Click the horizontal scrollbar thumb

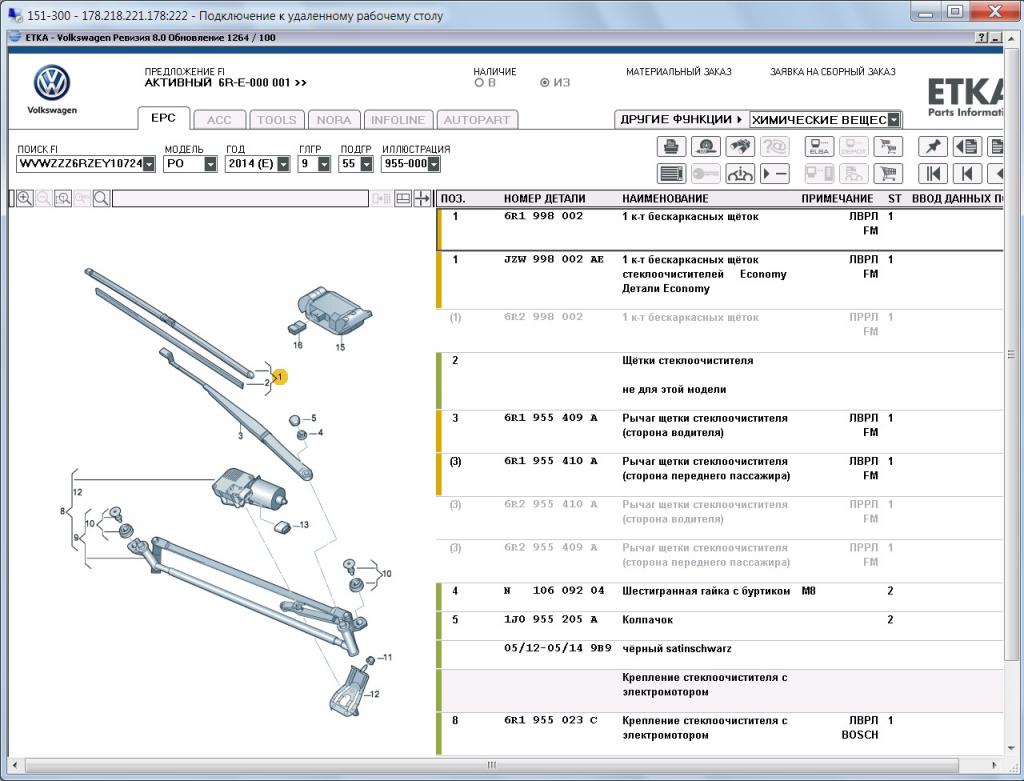pyautogui.click(x=492, y=765)
